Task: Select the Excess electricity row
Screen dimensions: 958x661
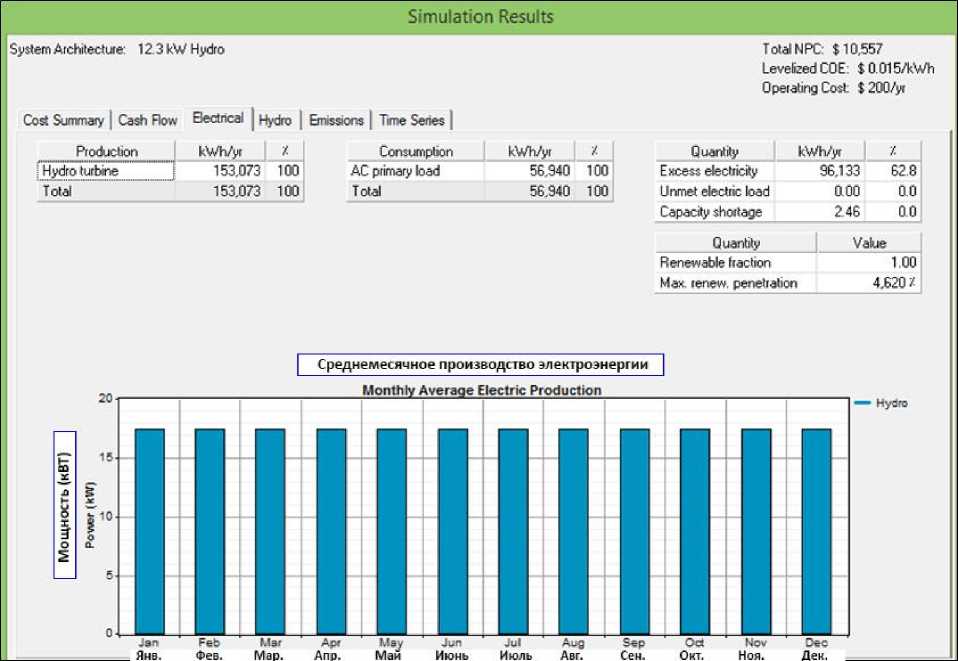Action: pos(709,171)
